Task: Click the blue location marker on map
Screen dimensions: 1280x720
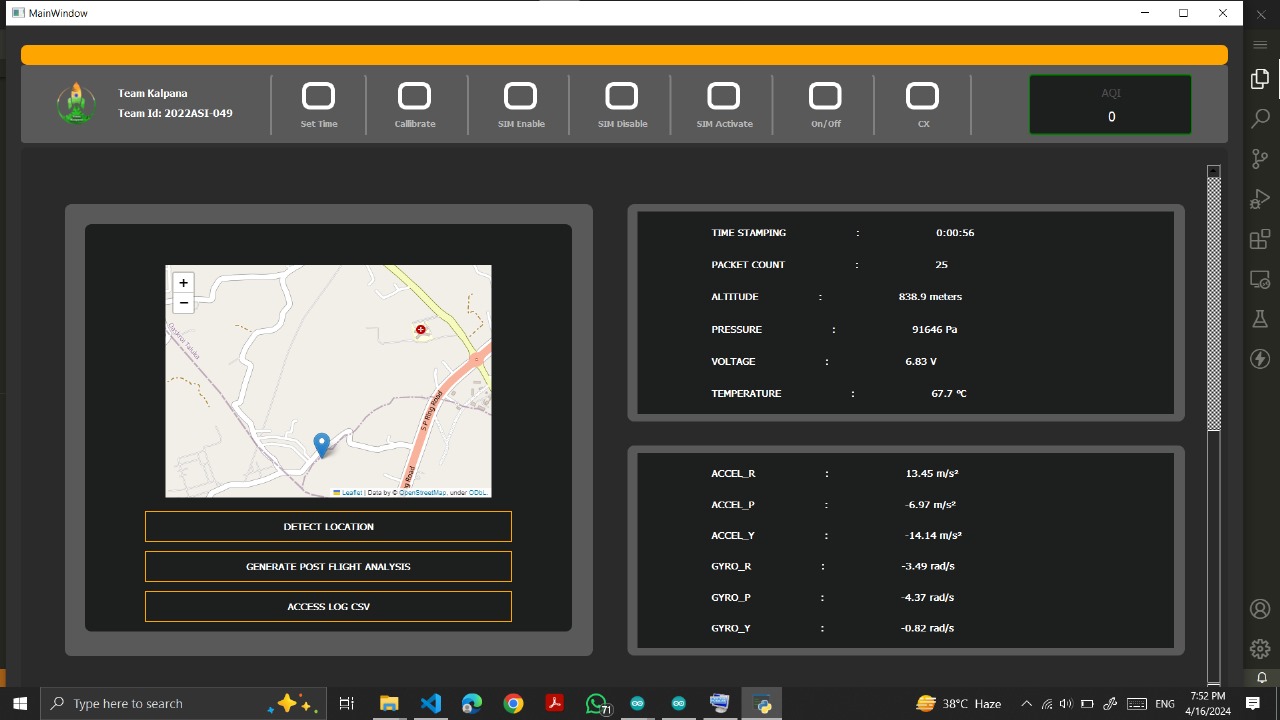Action: (x=322, y=444)
